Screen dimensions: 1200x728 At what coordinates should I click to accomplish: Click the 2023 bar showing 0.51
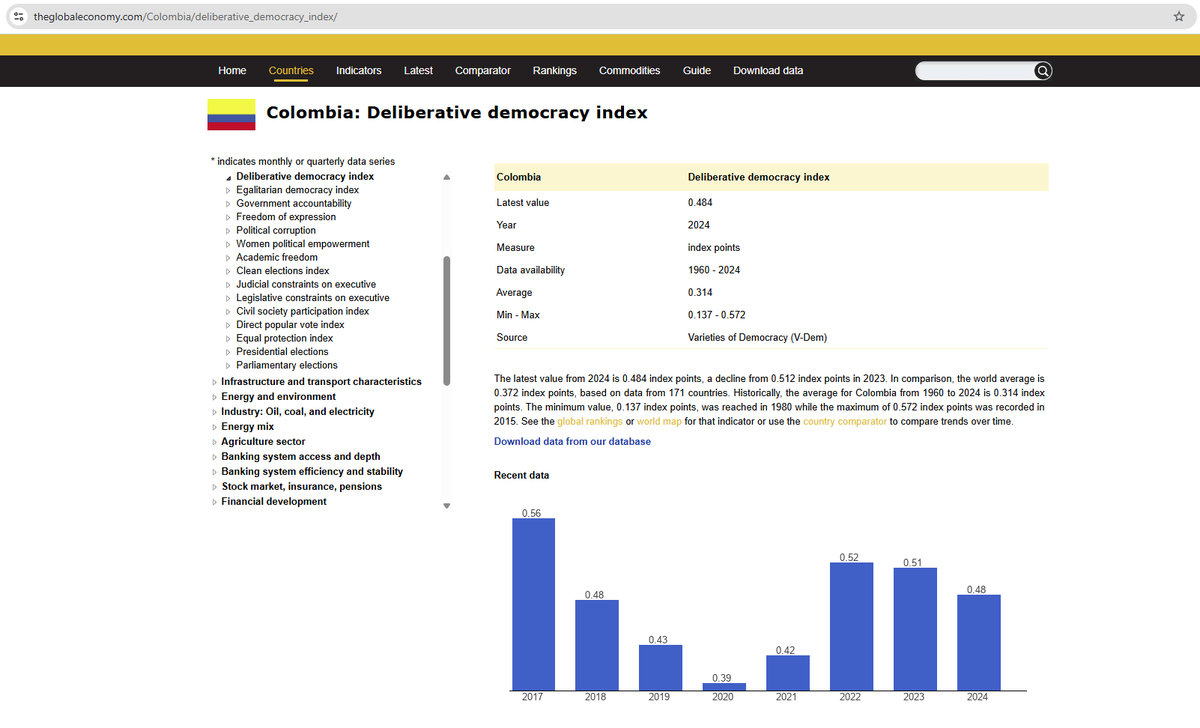(x=915, y=629)
